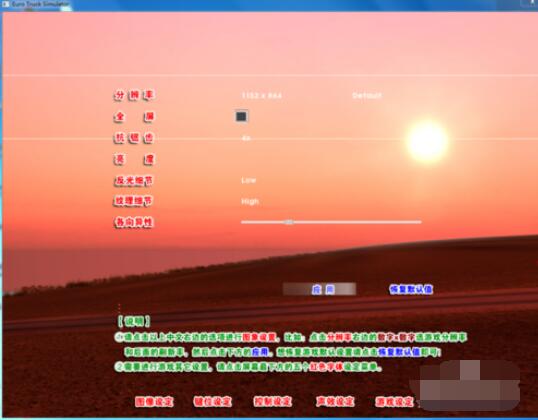The image size is (538, 420).
Task: Click the 分辨率 resolution label
Action: click(x=134, y=95)
